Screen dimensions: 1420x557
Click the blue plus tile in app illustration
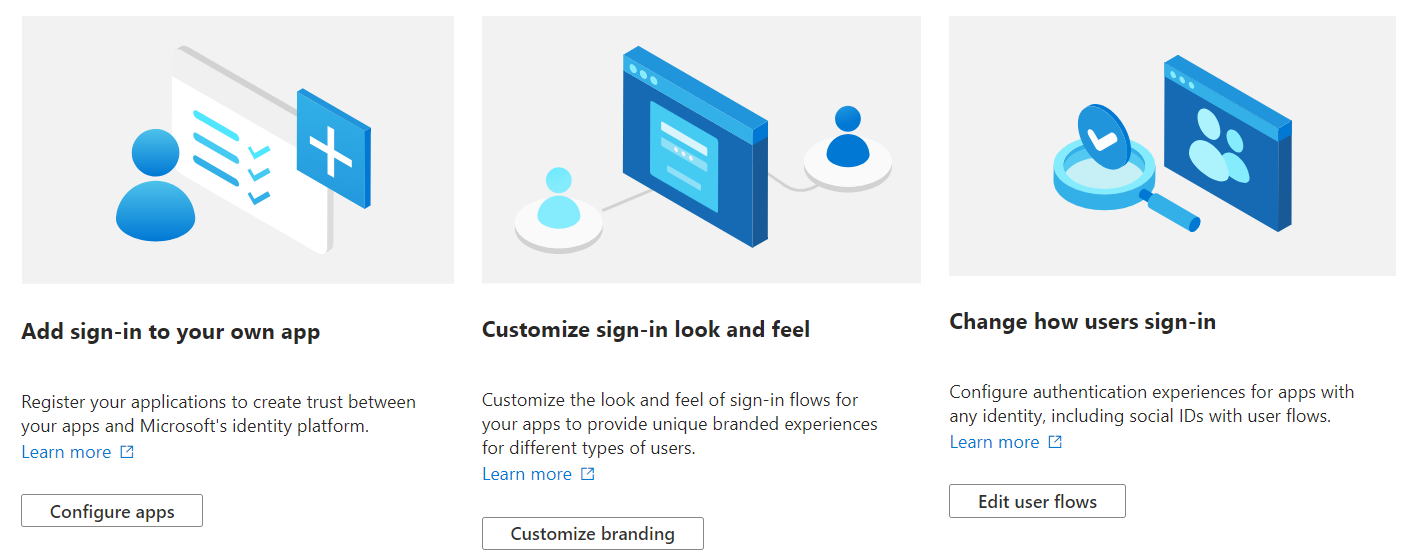[x=332, y=148]
